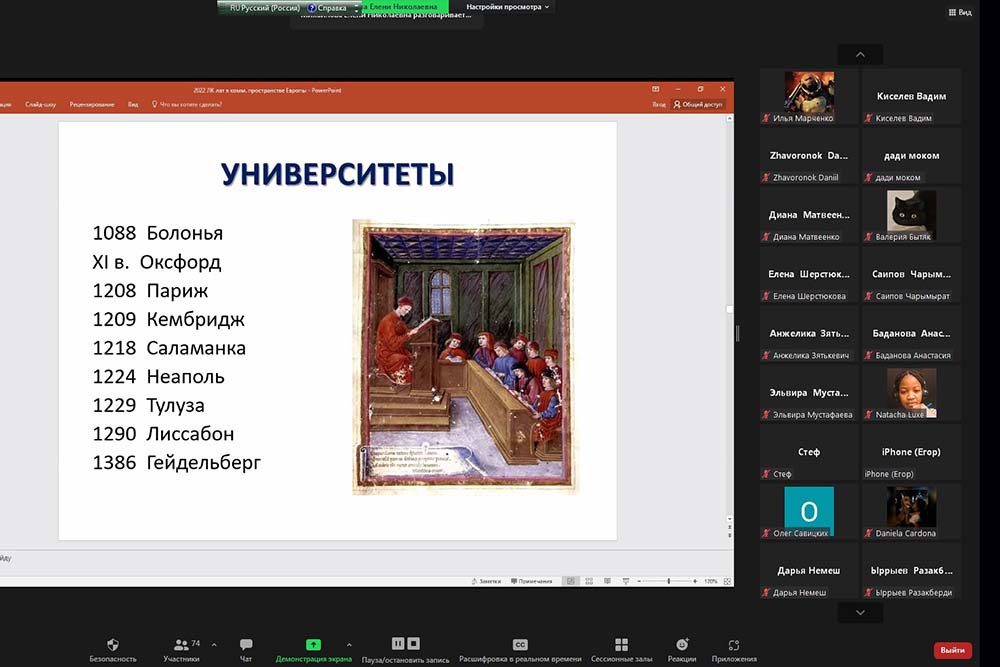Screen dimensions: 1000x667
Task: Click the PowerPoint zoom slider handle
Action: pyautogui.click(x=668, y=581)
